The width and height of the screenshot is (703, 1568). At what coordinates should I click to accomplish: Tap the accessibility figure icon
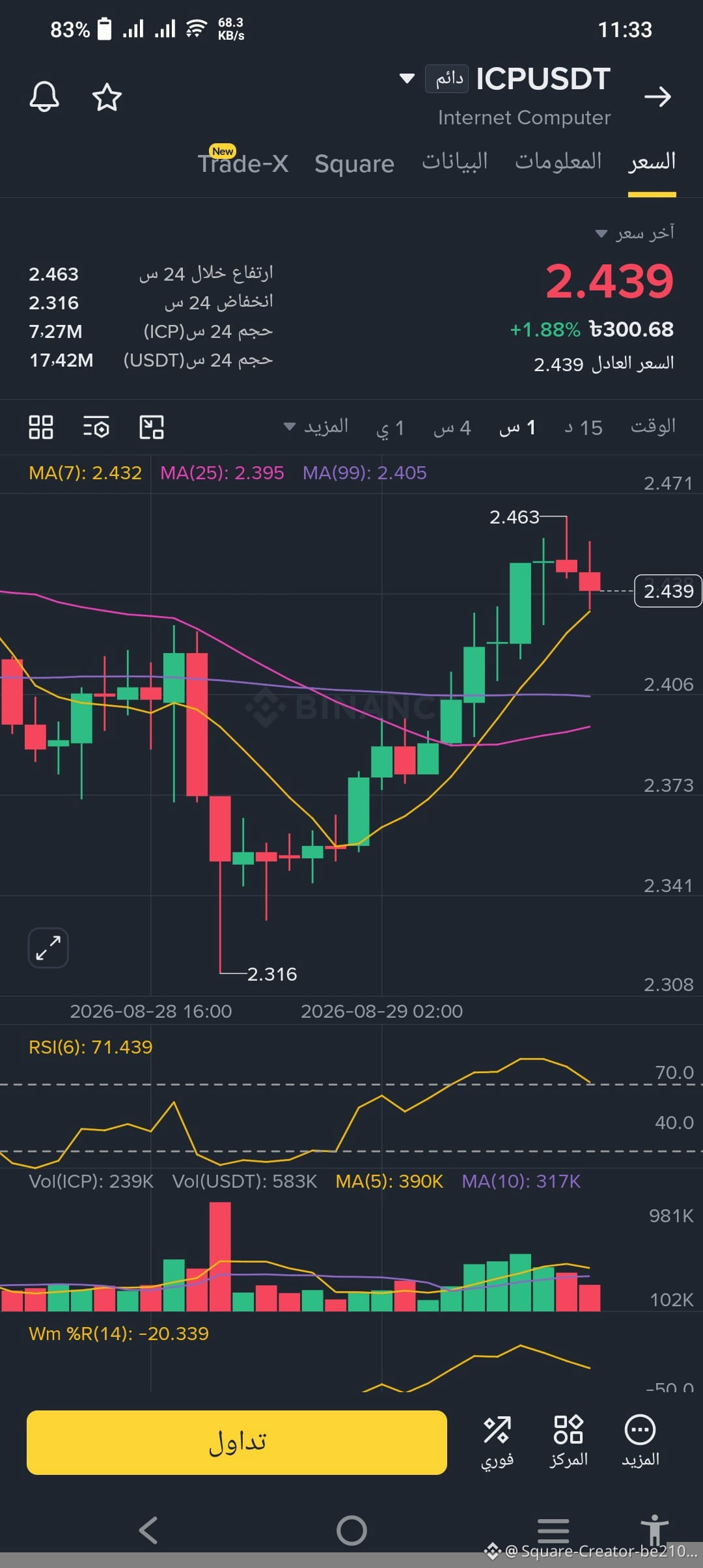point(654,1529)
